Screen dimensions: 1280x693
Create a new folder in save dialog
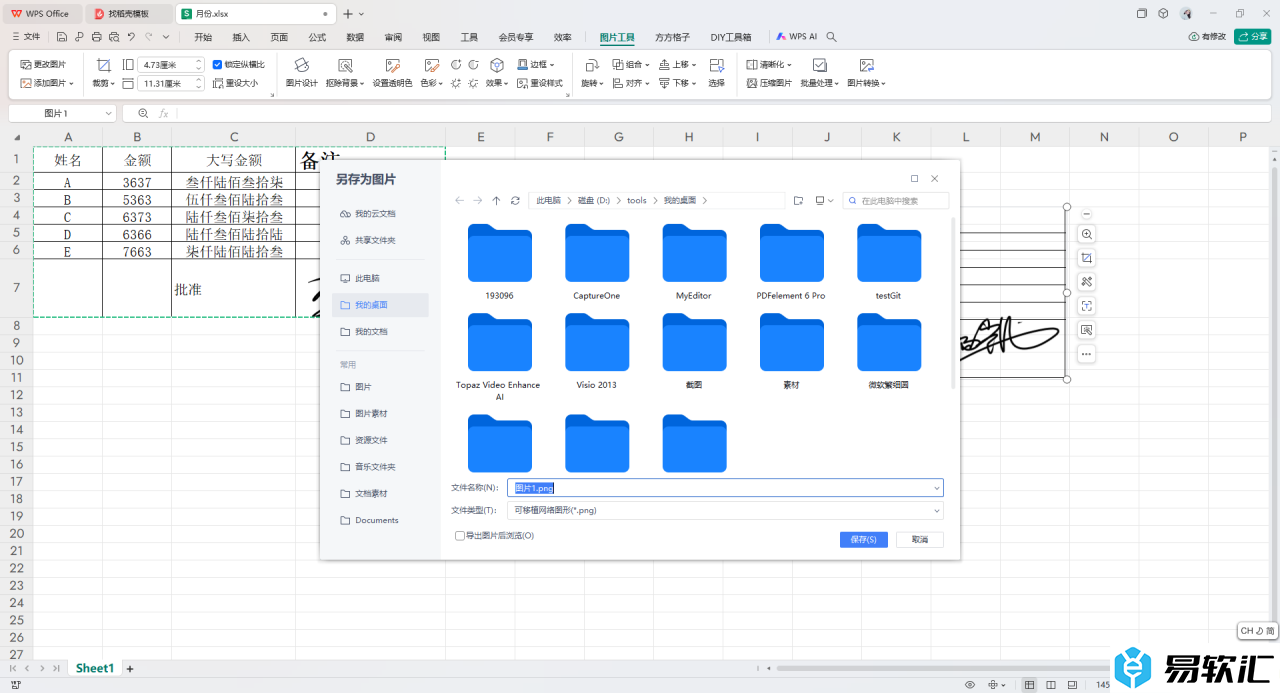pyautogui.click(x=798, y=200)
